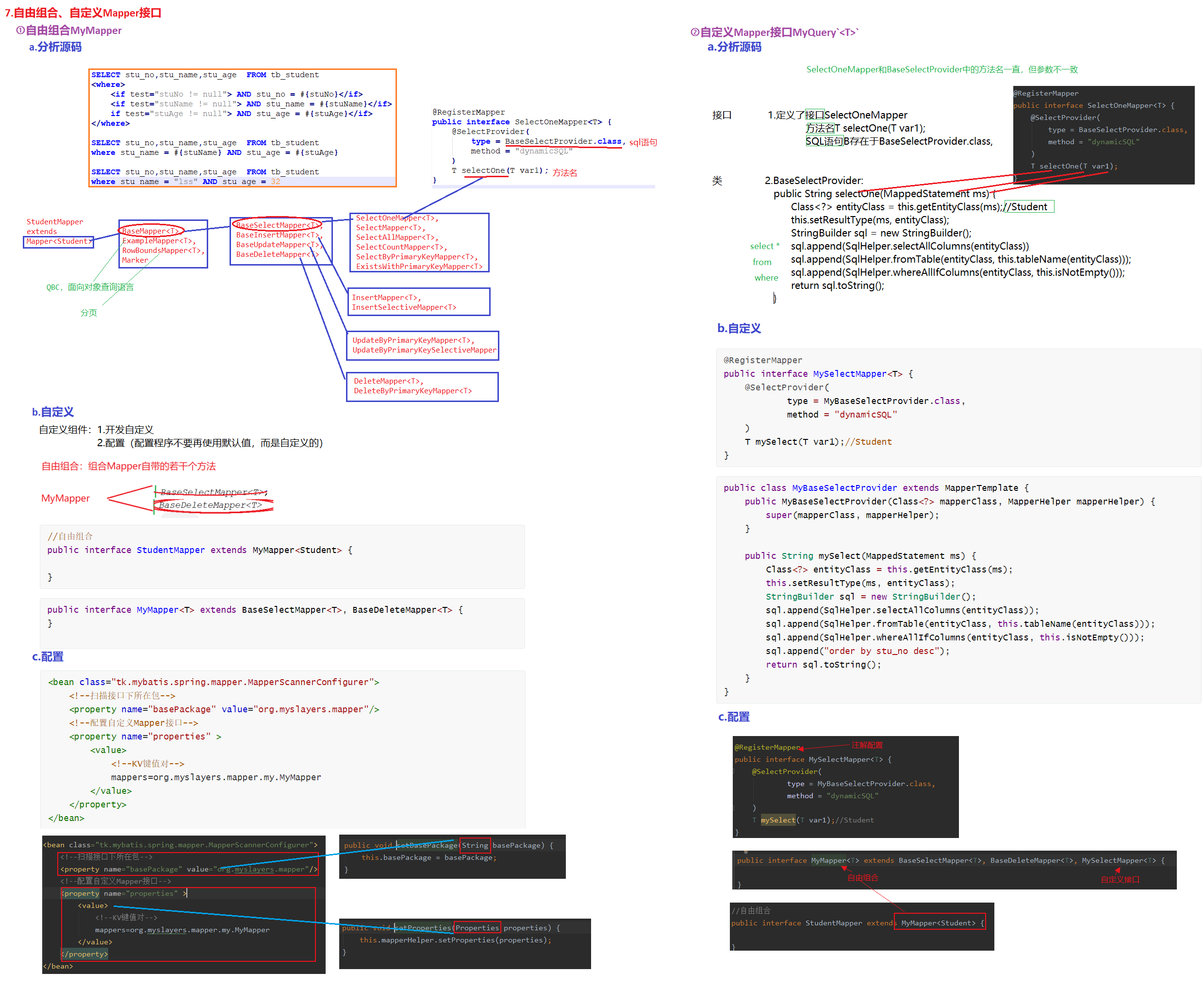Click the red-boxed 'Properties' parameter type
This screenshot has width=1204, height=989.
[x=477, y=927]
